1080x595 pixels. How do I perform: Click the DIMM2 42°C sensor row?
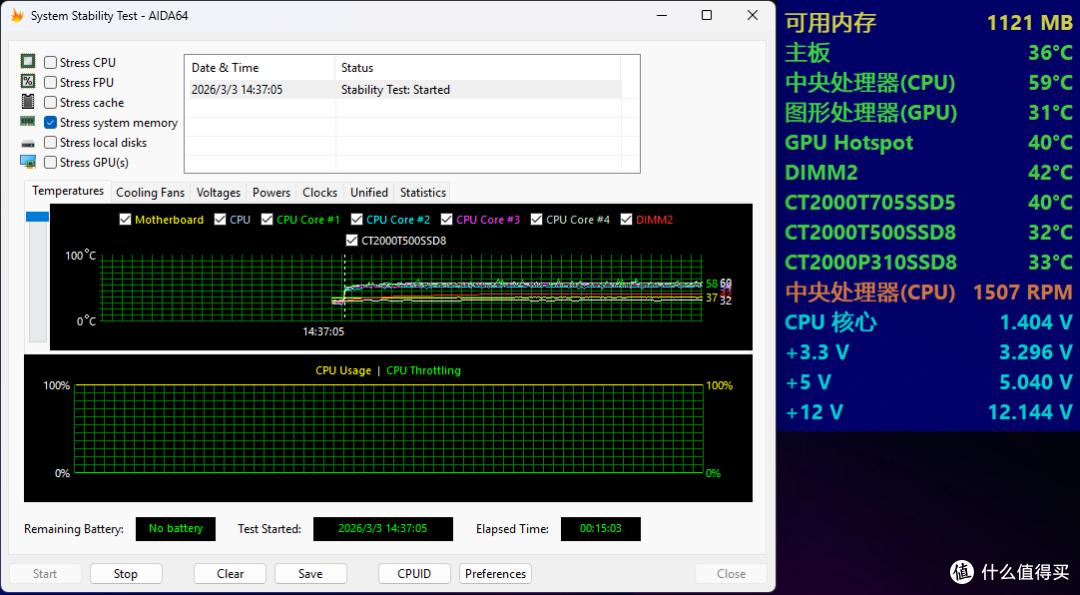928,172
